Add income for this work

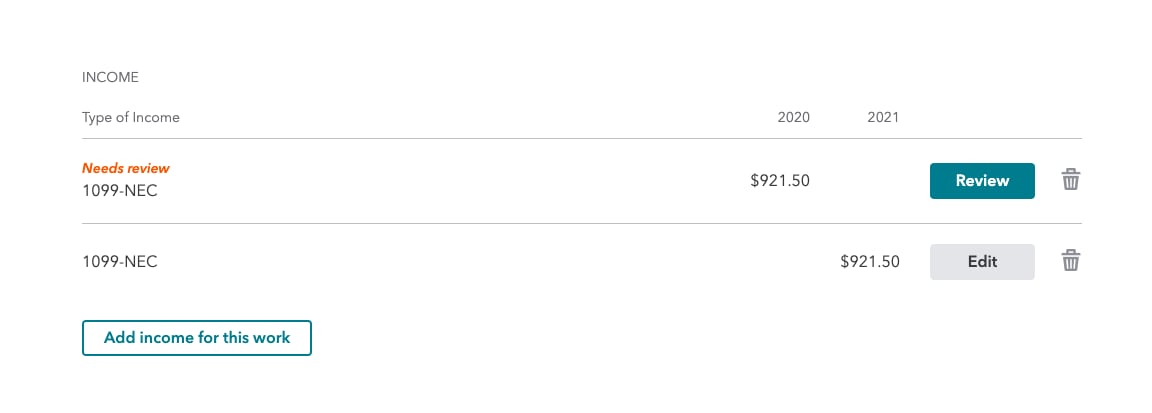click(x=197, y=338)
